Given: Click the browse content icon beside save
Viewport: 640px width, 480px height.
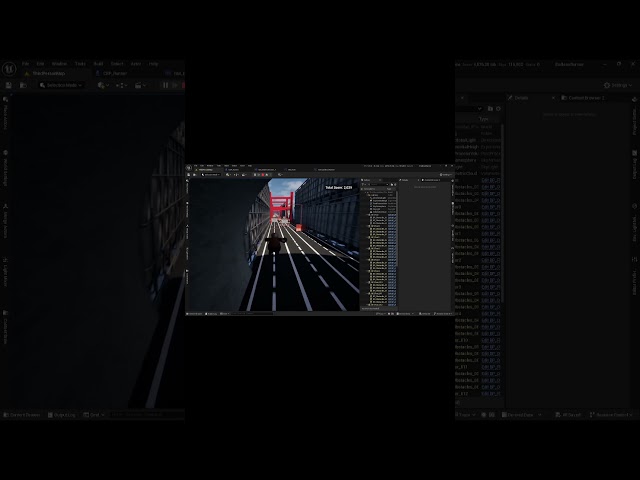Looking at the screenshot, I should tap(23, 85).
